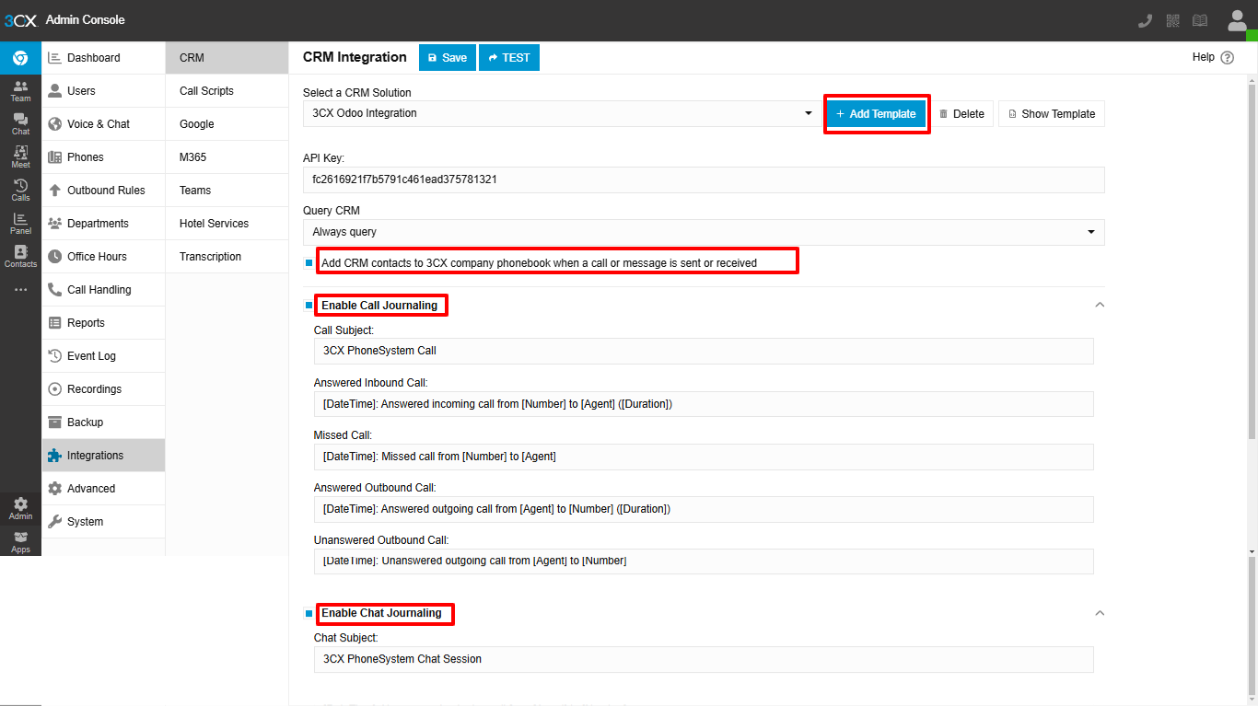Image resolution: width=1258 pixels, height=706 pixels.
Task: Open the Calls history icon
Action: 20,189
